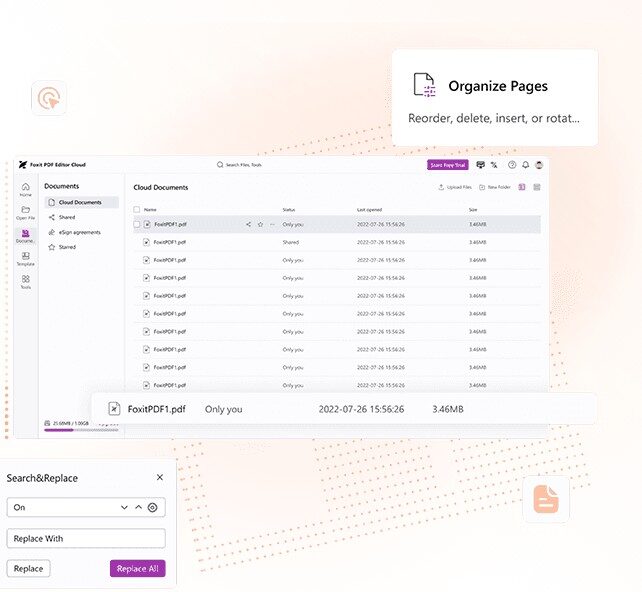Screen dimensions: 642x592
Task: Open eSign agreements in Documents panel
Action: point(78,232)
